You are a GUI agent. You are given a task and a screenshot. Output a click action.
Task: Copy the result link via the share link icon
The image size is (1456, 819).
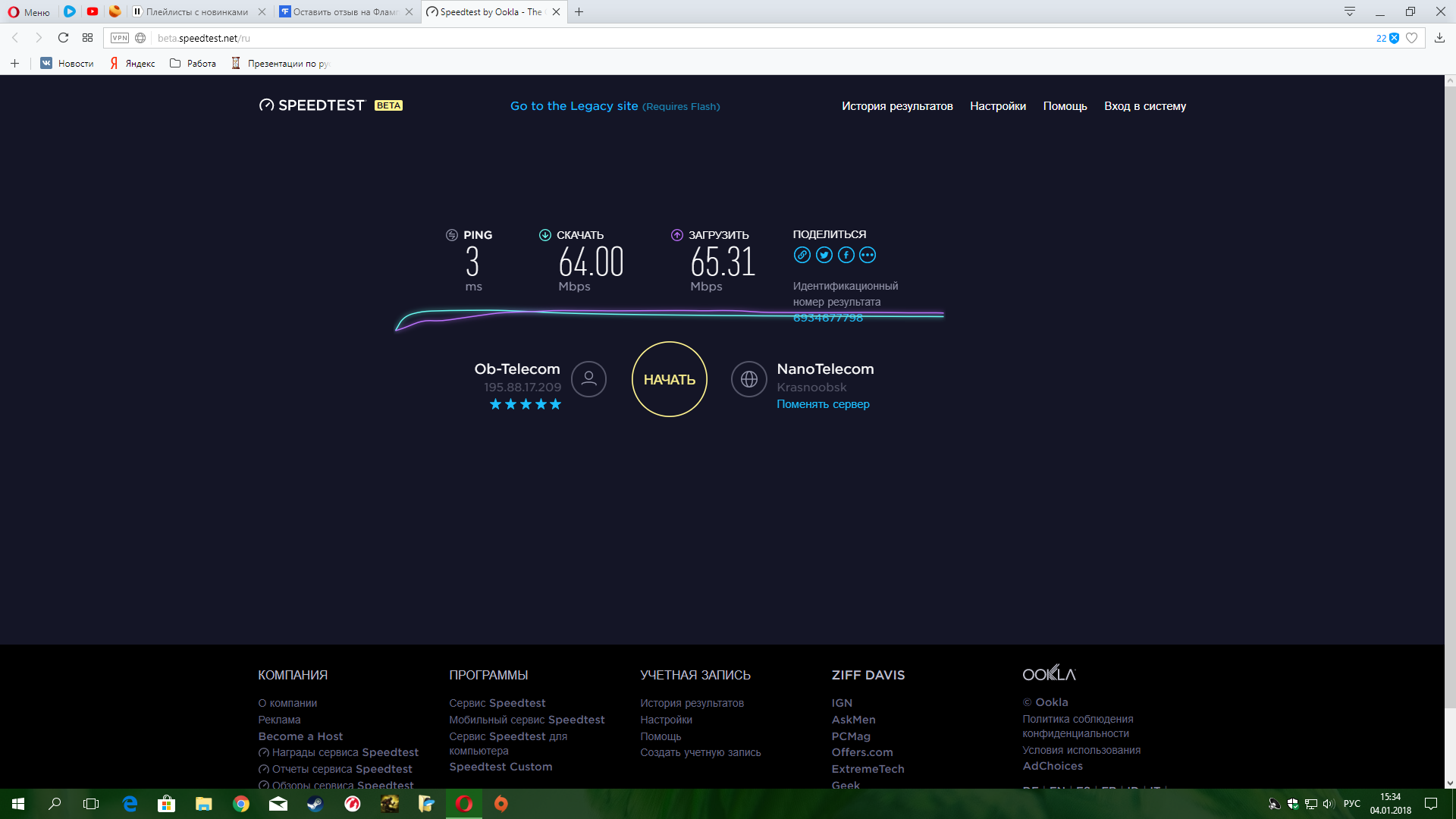pyautogui.click(x=802, y=256)
